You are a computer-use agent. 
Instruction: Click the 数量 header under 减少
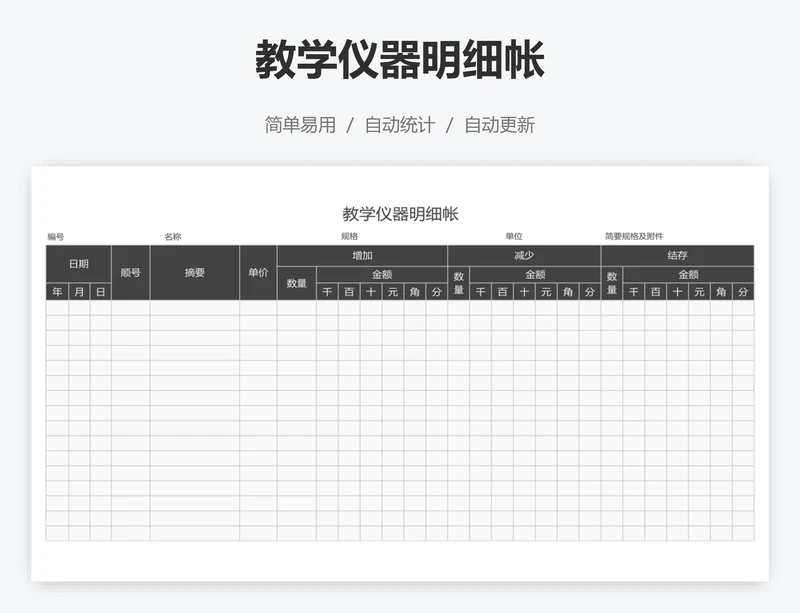(x=459, y=283)
